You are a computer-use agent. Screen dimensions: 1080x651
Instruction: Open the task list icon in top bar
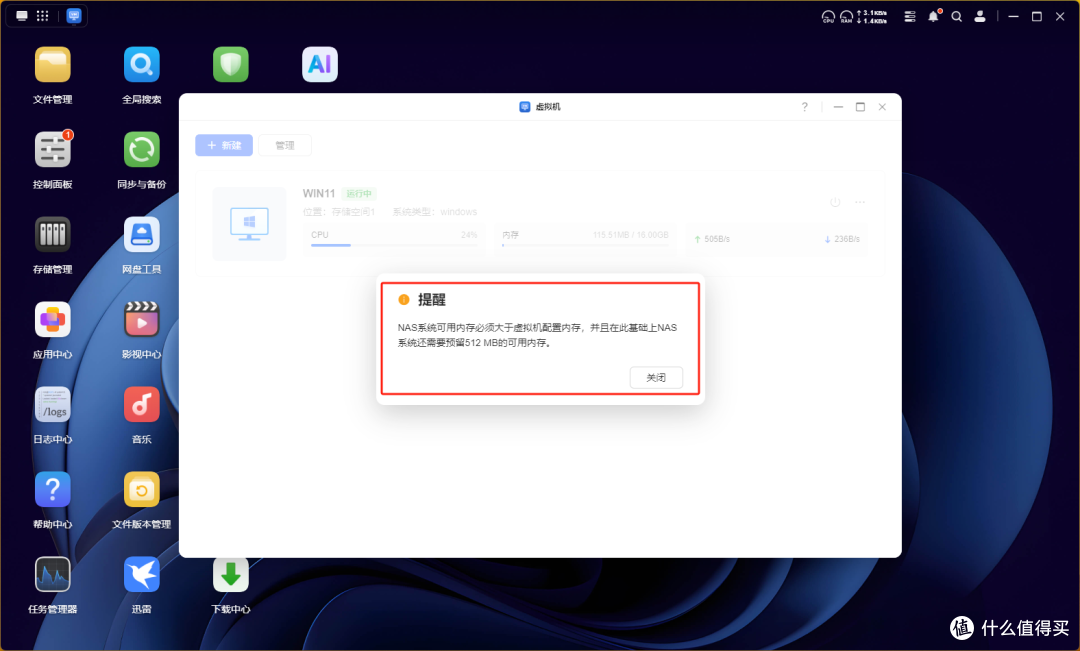(x=910, y=17)
